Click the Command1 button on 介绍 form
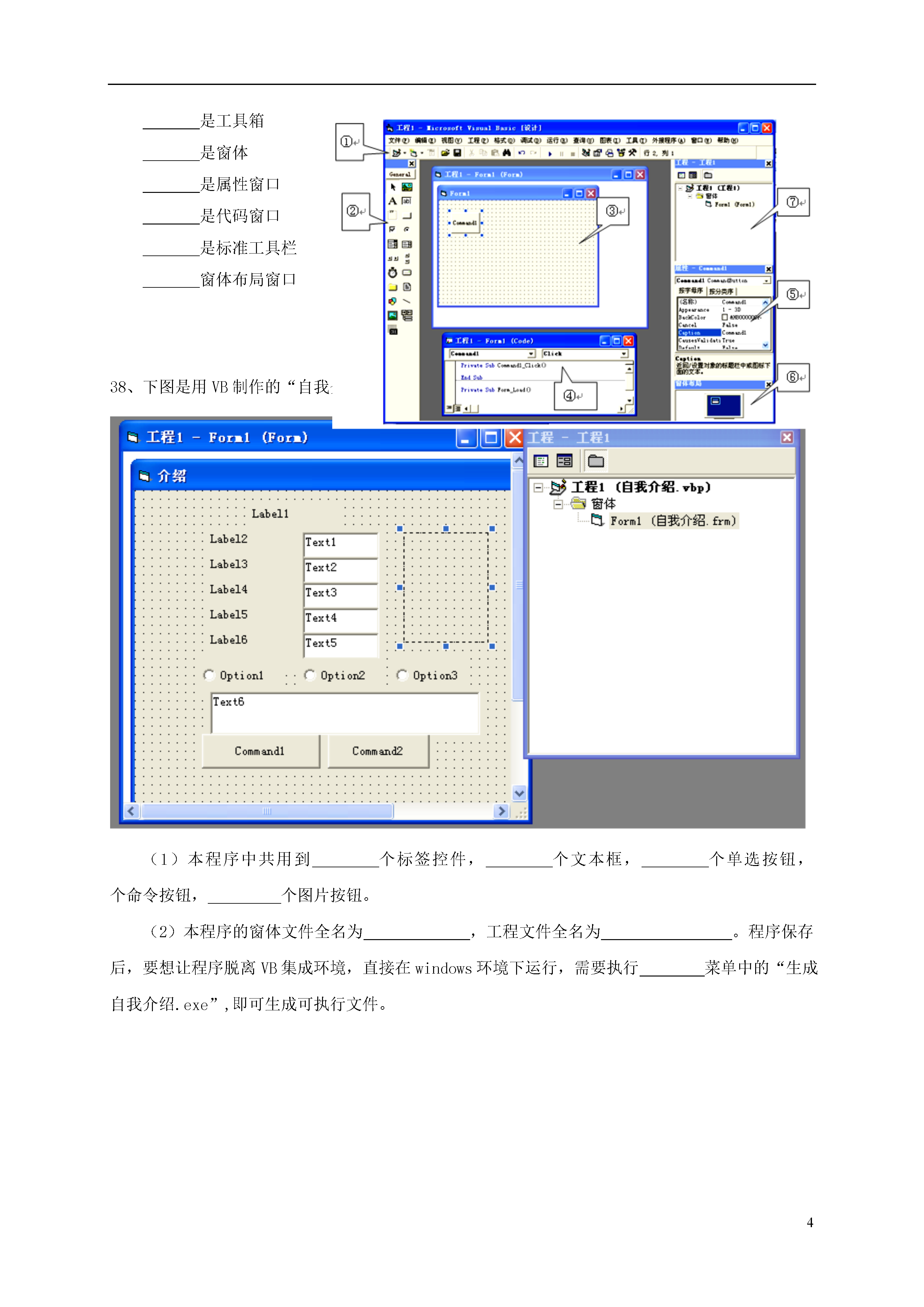This screenshot has width=924, height=1307. (260, 751)
